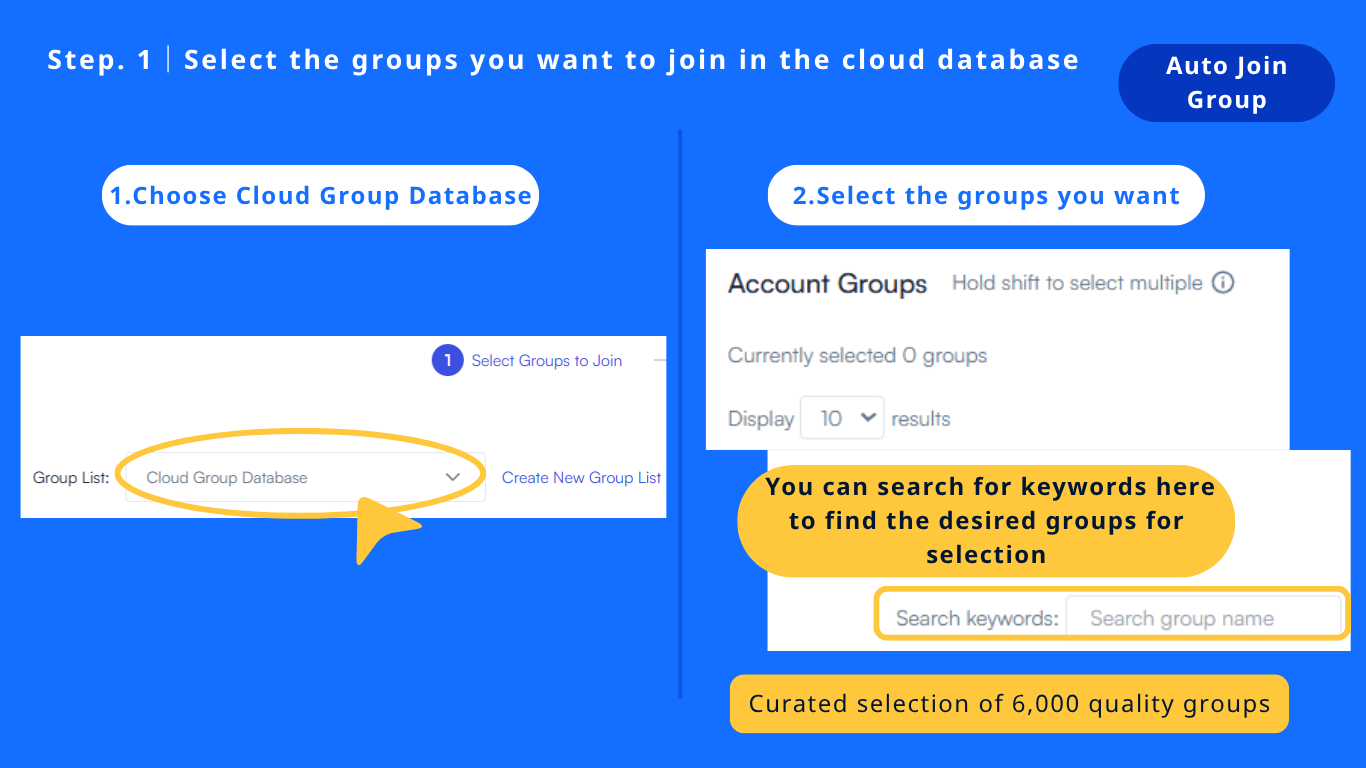Select the Cloud Group Database combo box
The image size is (1366, 768).
click(290, 477)
